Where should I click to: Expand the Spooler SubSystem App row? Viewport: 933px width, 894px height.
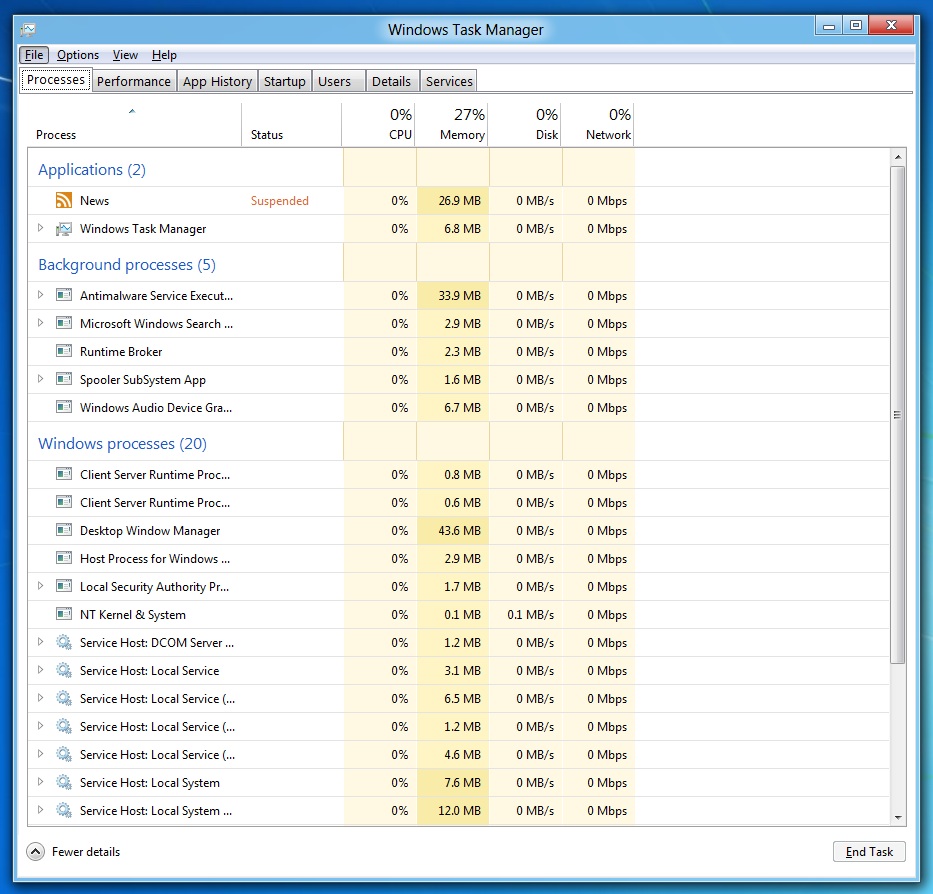coord(40,379)
